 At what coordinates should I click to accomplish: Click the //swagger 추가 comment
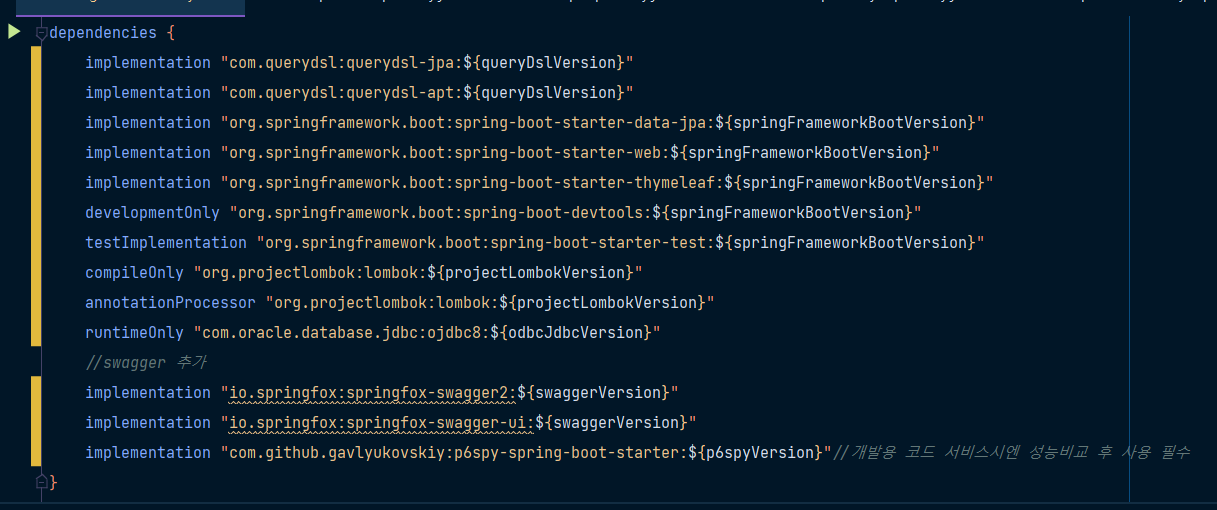pyautogui.click(x=146, y=362)
